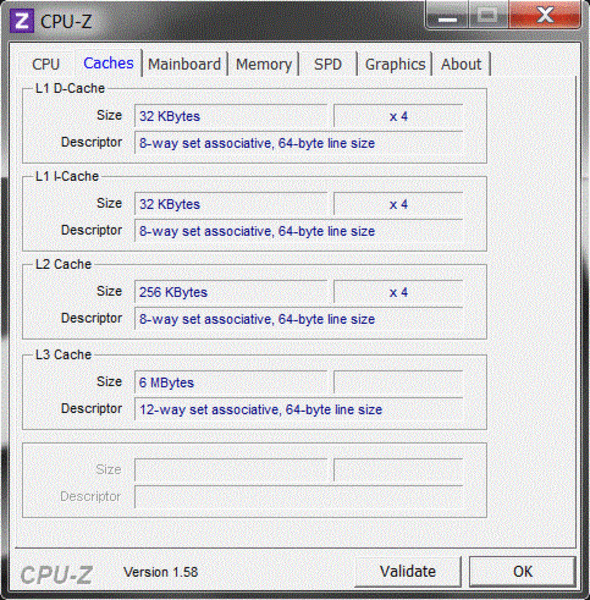Click the L1 D-Cache descriptor field
The height and width of the screenshot is (600, 590).
[299, 143]
